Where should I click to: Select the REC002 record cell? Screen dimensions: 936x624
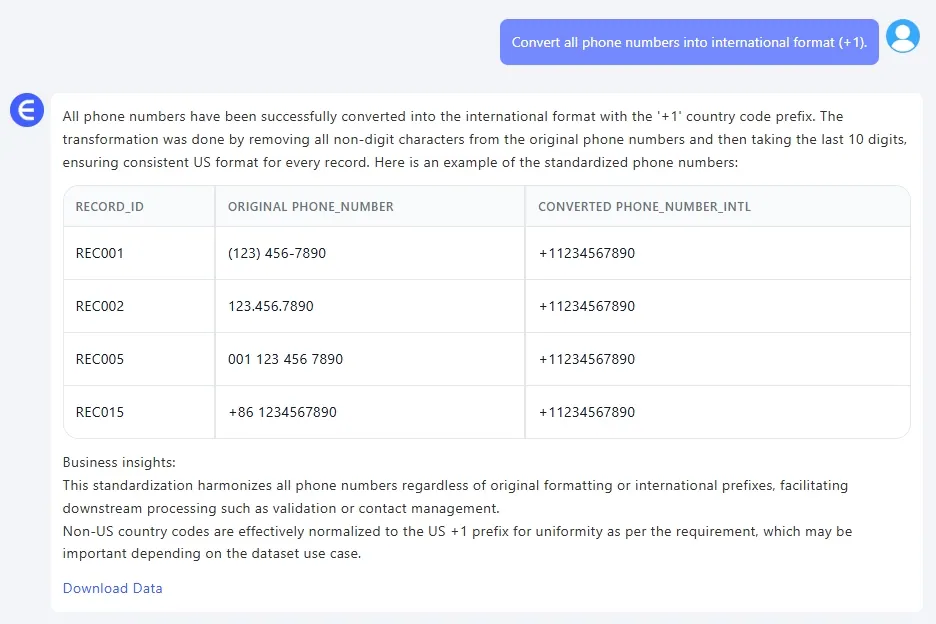tap(100, 306)
